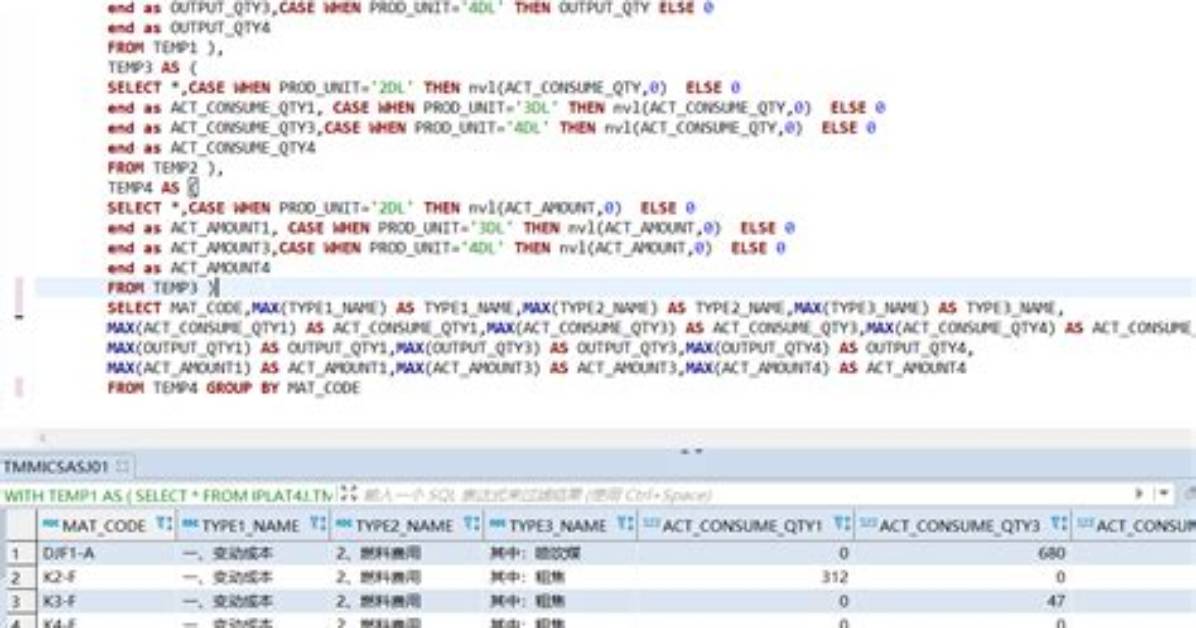
Task: Select the ACT_CONSUME_QTY1 column header
Action: pyautogui.click(x=745, y=525)
